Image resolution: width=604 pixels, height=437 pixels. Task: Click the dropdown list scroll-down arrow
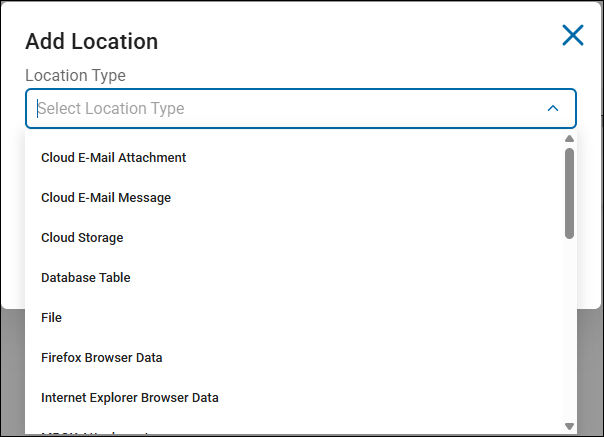coord(569,426)
